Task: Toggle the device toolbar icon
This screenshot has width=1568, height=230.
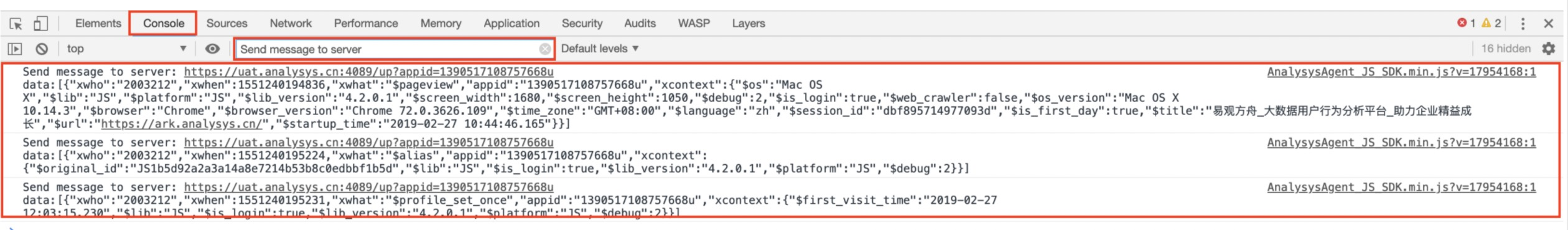Action: (x=40, y=24)
